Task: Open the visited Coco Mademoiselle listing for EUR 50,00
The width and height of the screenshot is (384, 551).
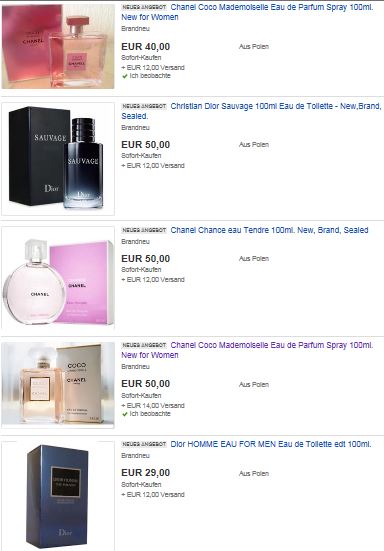Action: click(247, 350)
